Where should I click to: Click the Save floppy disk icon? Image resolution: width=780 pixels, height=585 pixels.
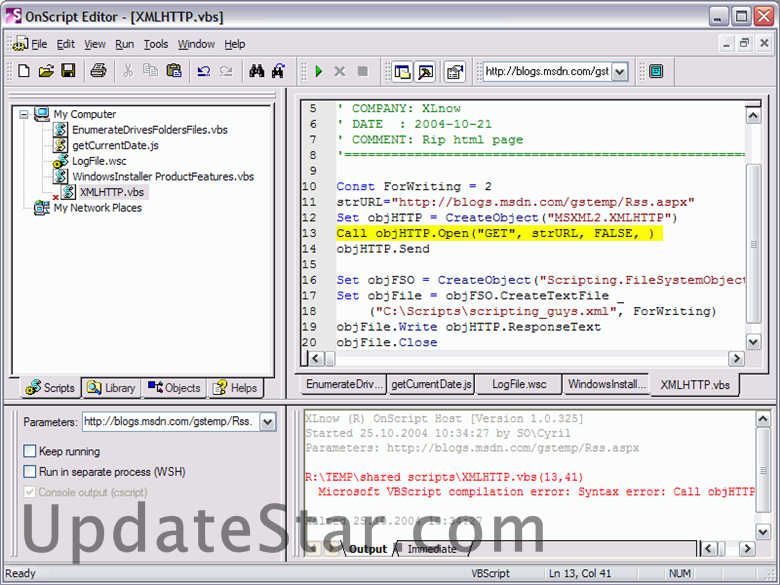point(68,71)
